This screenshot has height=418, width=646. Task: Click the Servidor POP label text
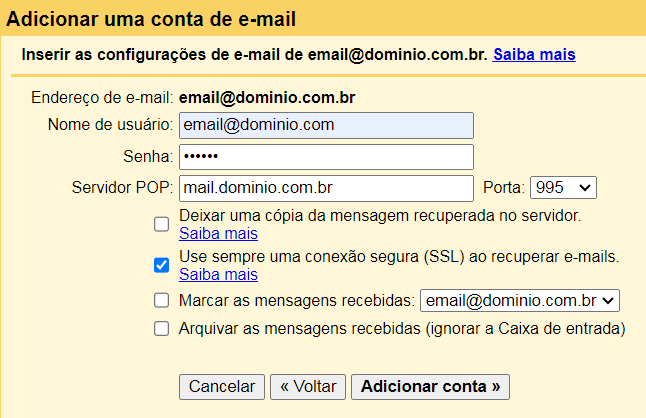pos(123,188)
